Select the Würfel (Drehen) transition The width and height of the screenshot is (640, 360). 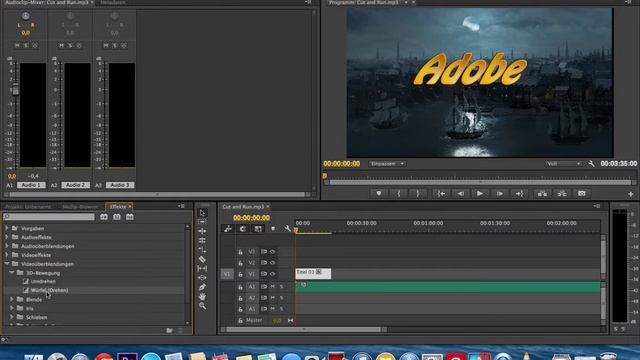pyautogui.click(x=49, y=290)
